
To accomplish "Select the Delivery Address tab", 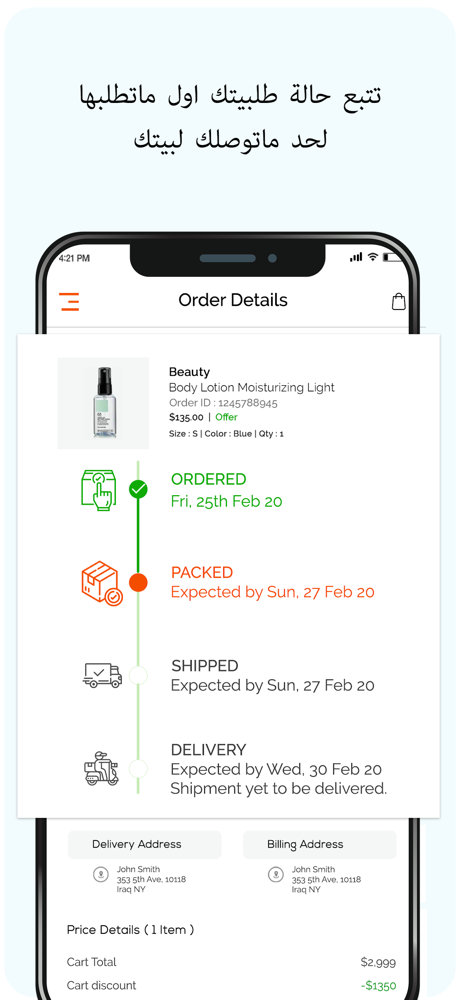I will (145, 844).
